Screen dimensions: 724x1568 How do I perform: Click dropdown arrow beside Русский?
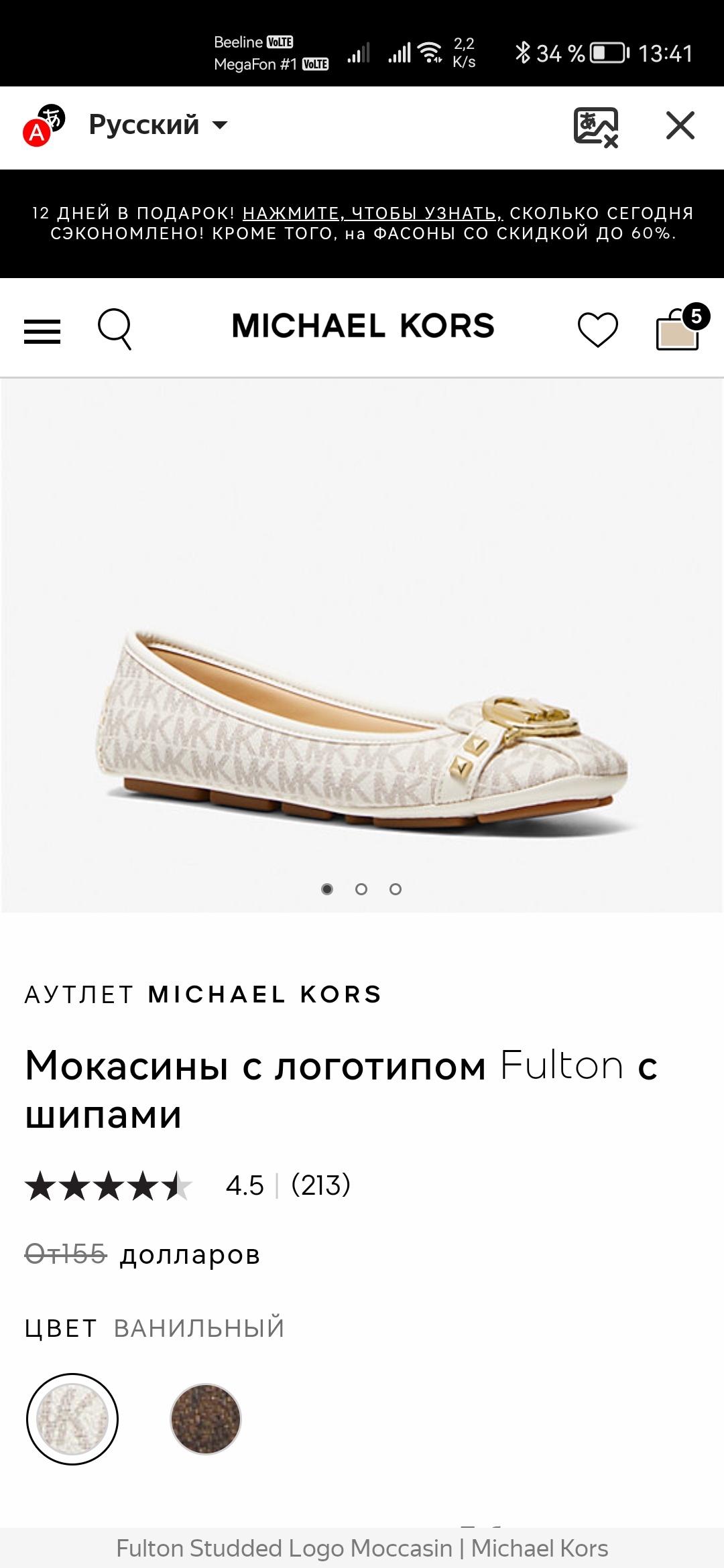[x=220, y=125]
